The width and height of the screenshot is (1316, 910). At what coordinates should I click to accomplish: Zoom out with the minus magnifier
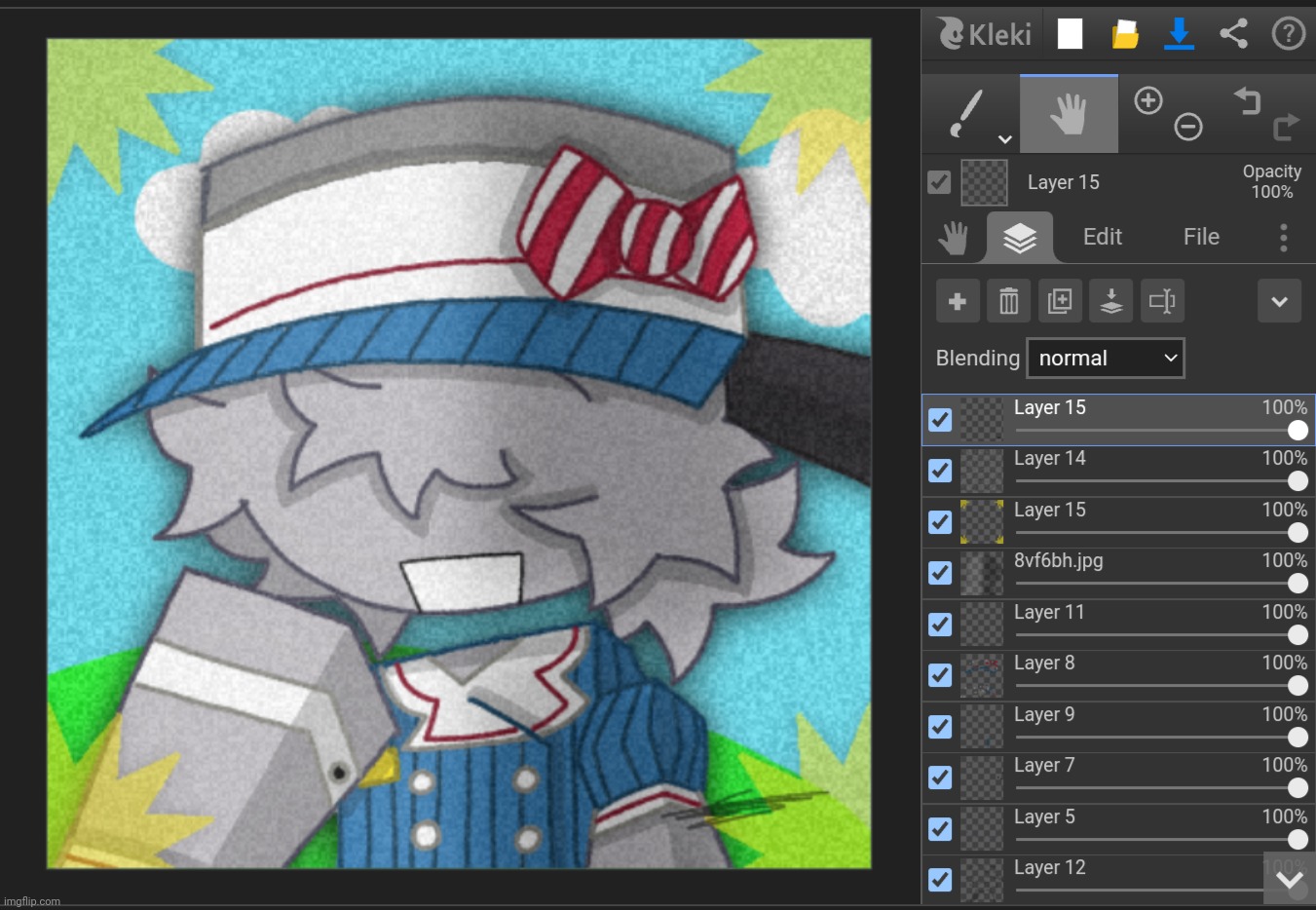point(1187,127)
